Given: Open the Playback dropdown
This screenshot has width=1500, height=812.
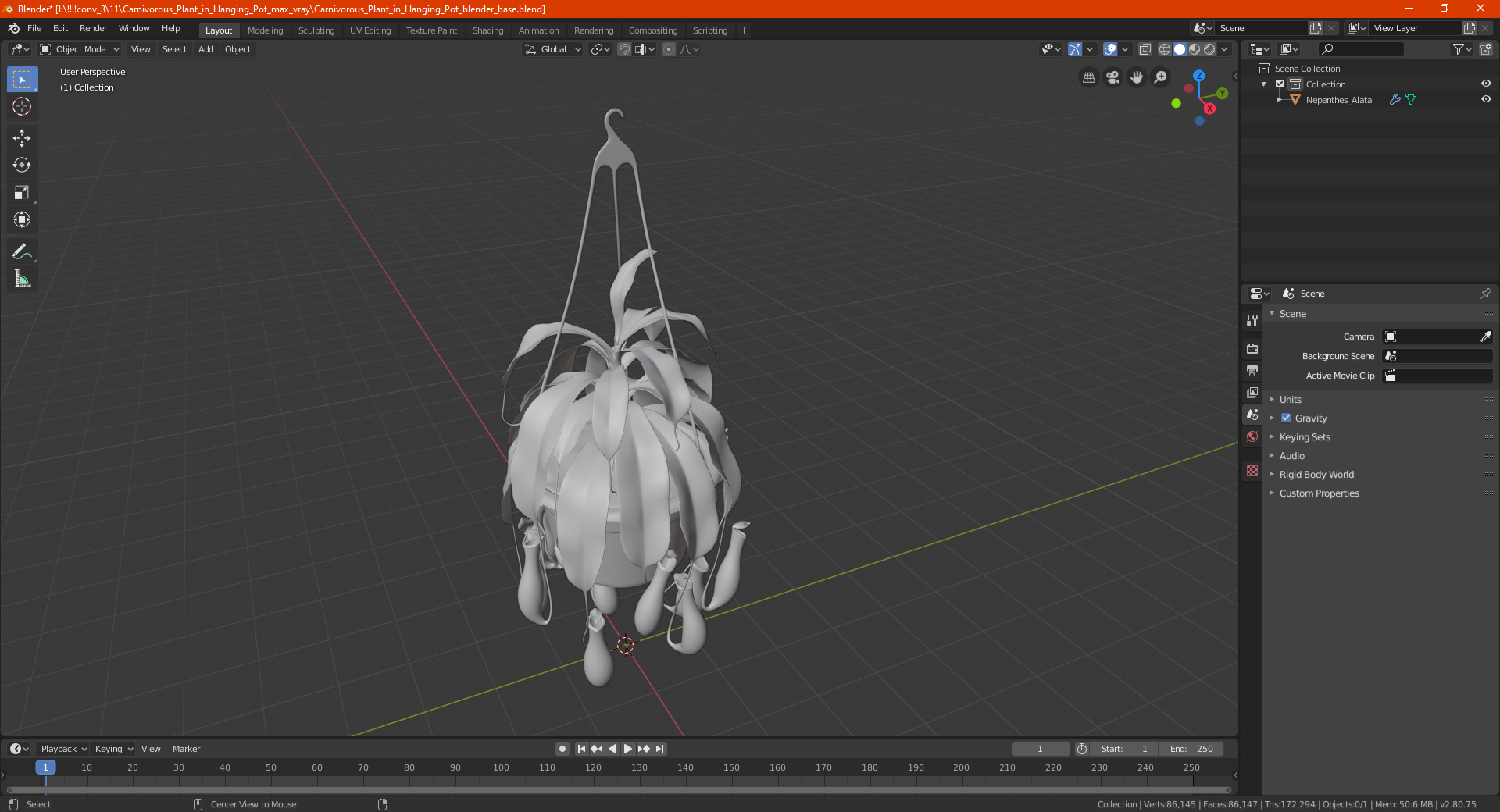Looking at the screenshot, I should [x=63, y=749].
